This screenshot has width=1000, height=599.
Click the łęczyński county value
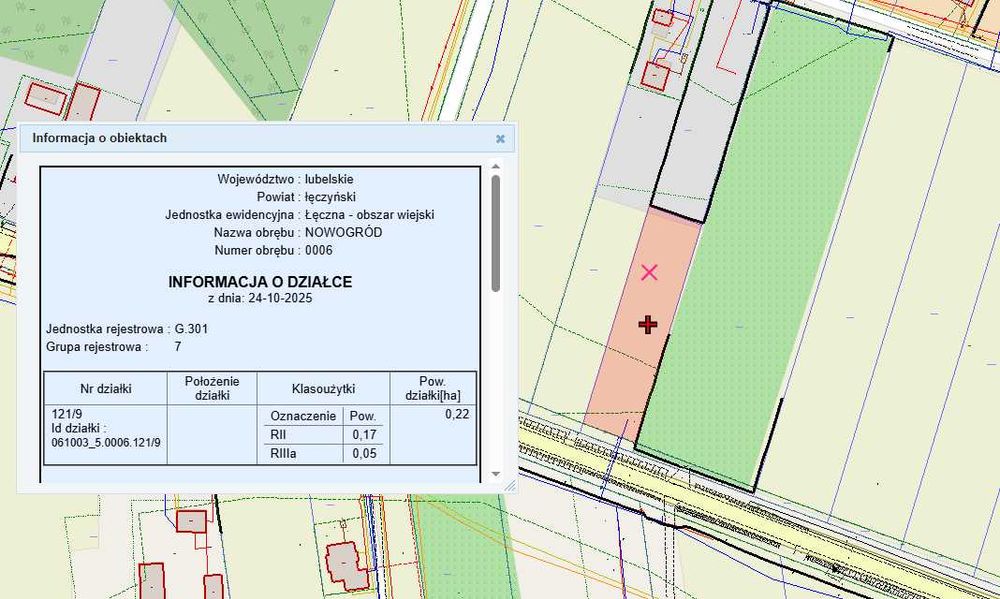330,197
